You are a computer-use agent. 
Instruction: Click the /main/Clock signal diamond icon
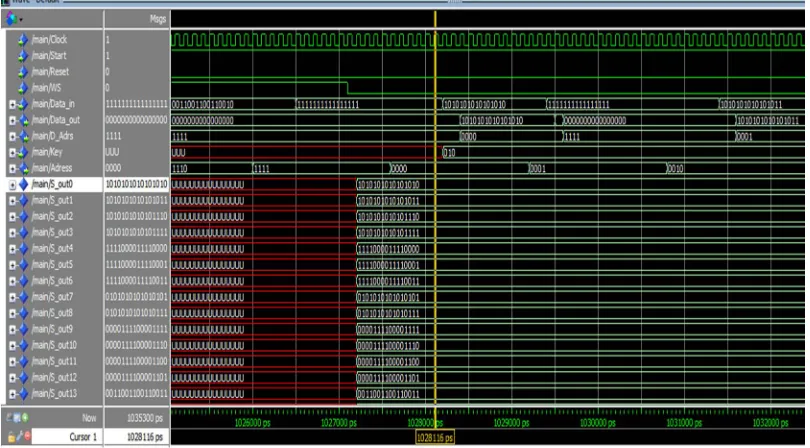(23, 40)
